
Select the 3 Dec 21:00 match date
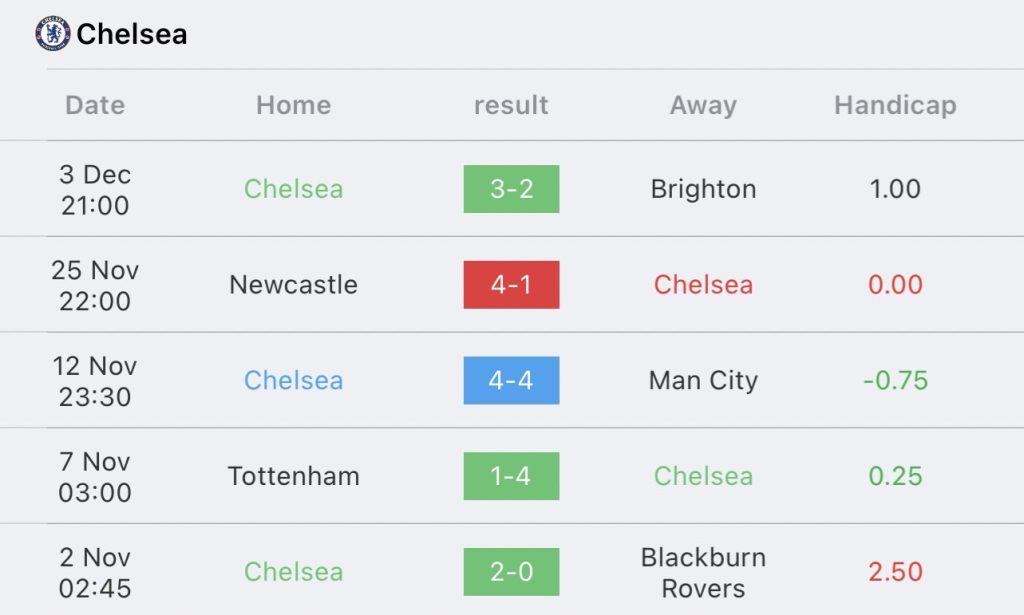95,189
